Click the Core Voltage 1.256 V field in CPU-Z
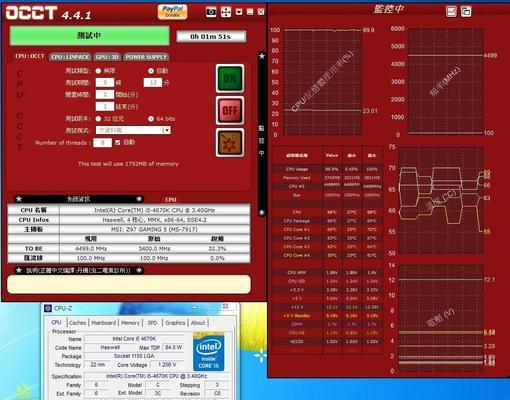 (167, 365)
